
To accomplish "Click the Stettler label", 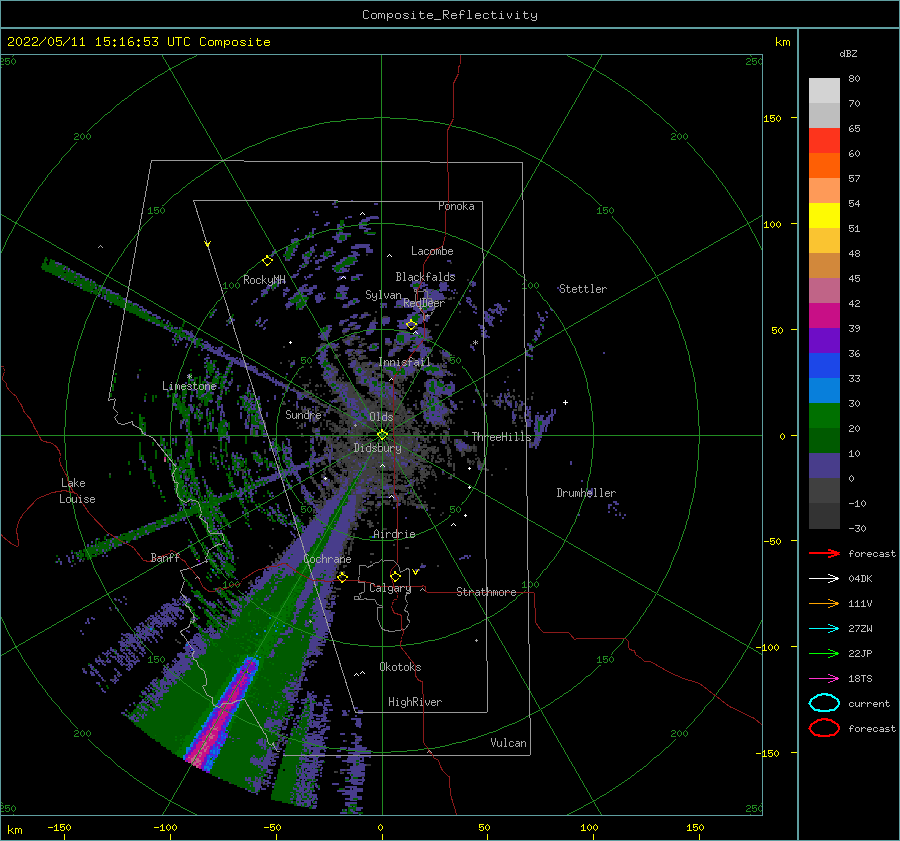I will [583, 289].
